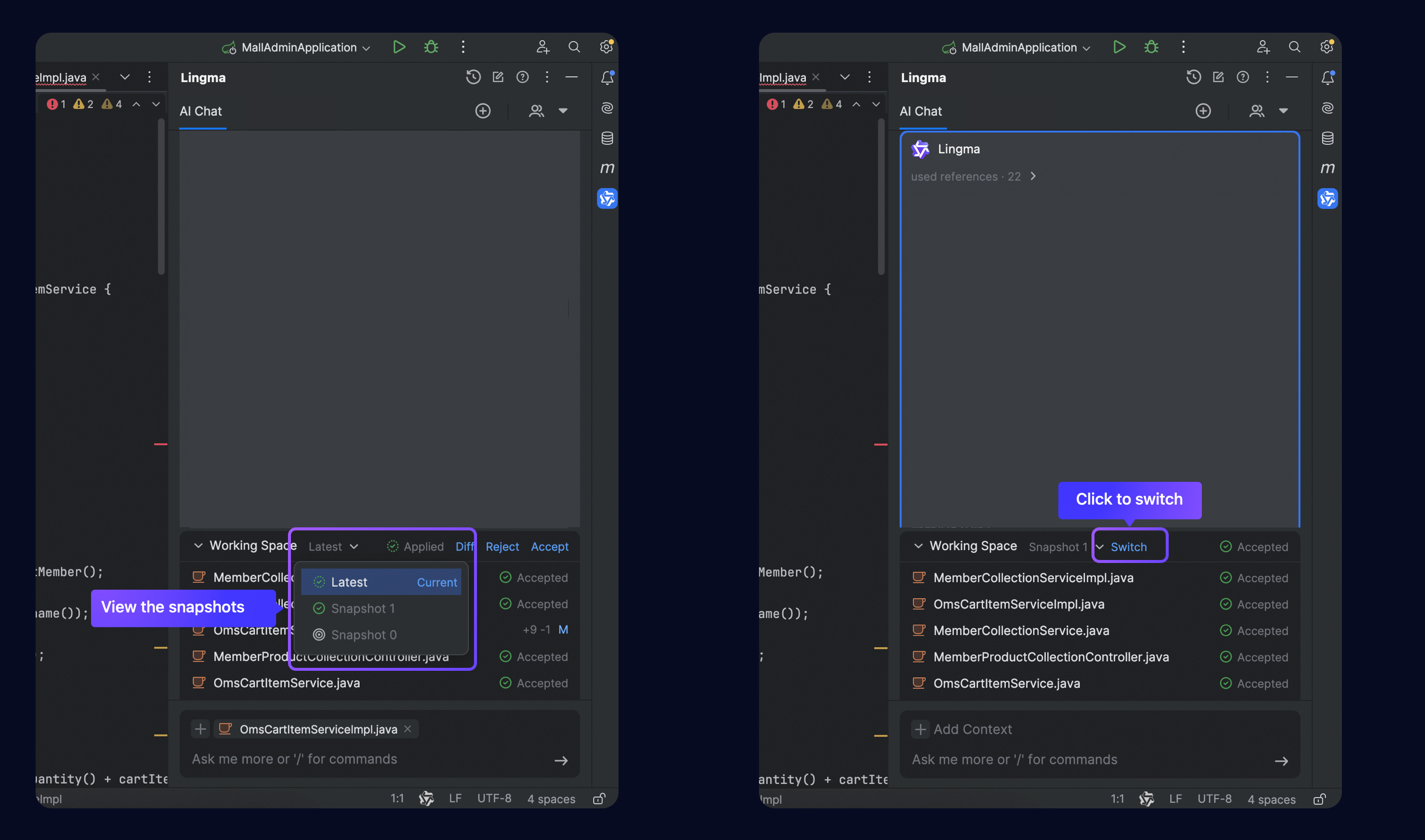Image resolution: width=1425 pixels, height=840 pixels.
Task: Click the new chat plus icon in the right AI Chat
Action: (x=1203, y=111)
